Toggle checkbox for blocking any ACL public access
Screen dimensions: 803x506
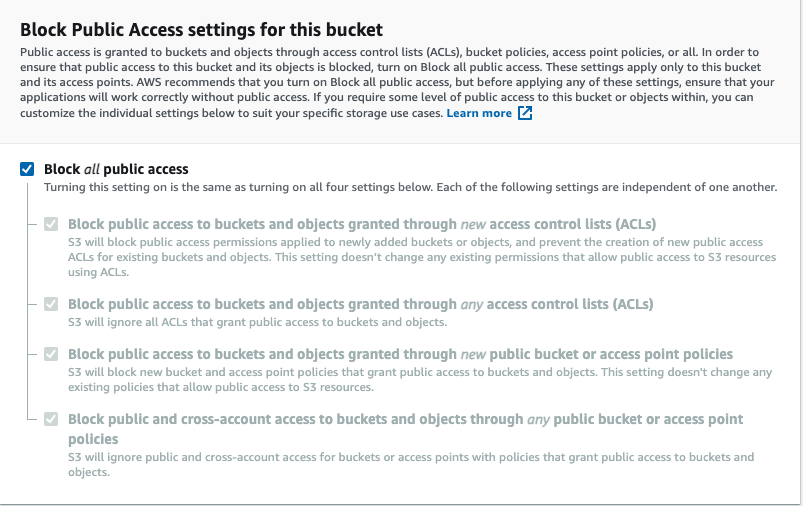[51, 304]
